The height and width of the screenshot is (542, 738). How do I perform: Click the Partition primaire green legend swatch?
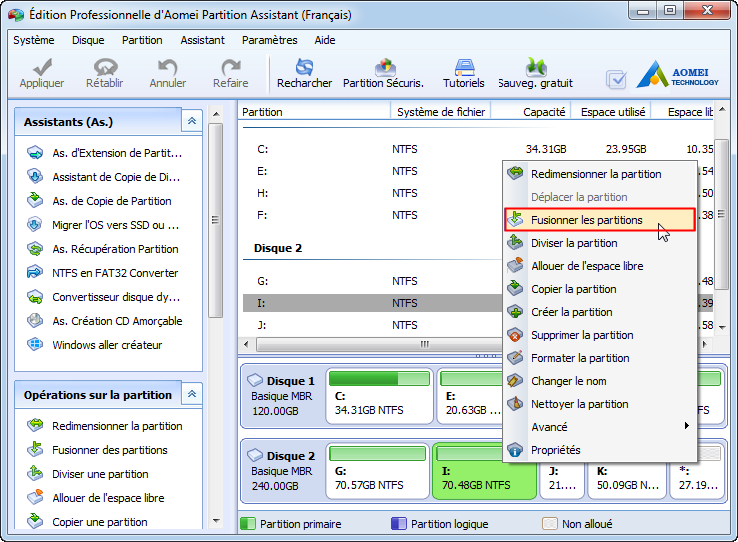[248, 524]
